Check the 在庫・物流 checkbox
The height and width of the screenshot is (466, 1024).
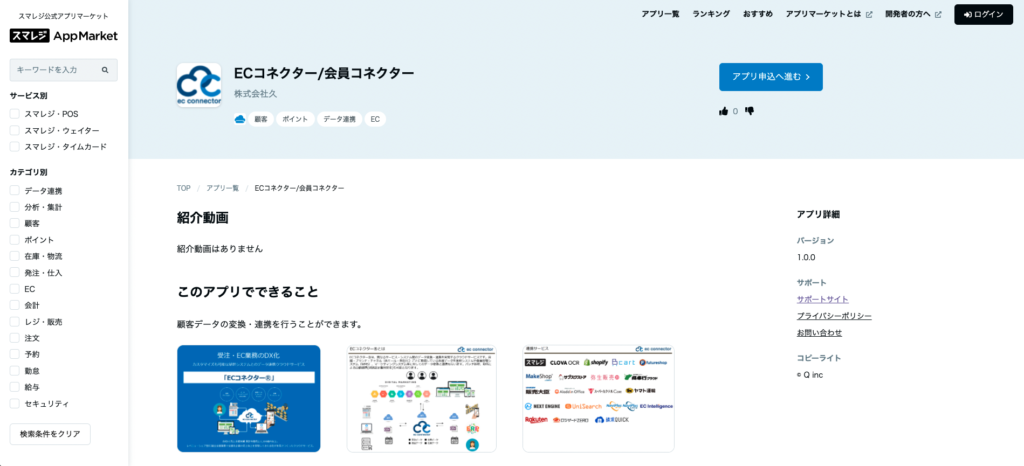(14, 256)
